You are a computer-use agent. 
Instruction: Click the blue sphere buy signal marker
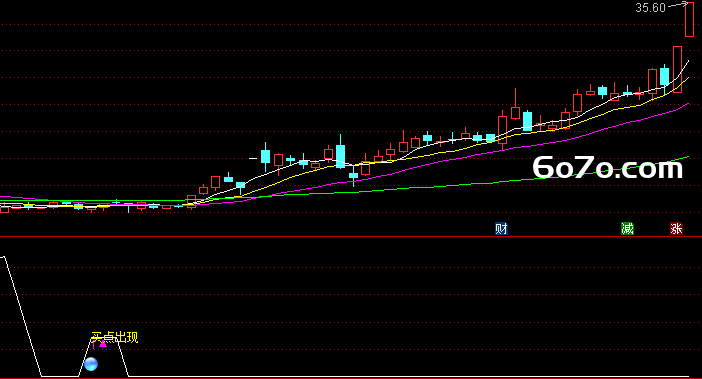(x=91, y=364)
